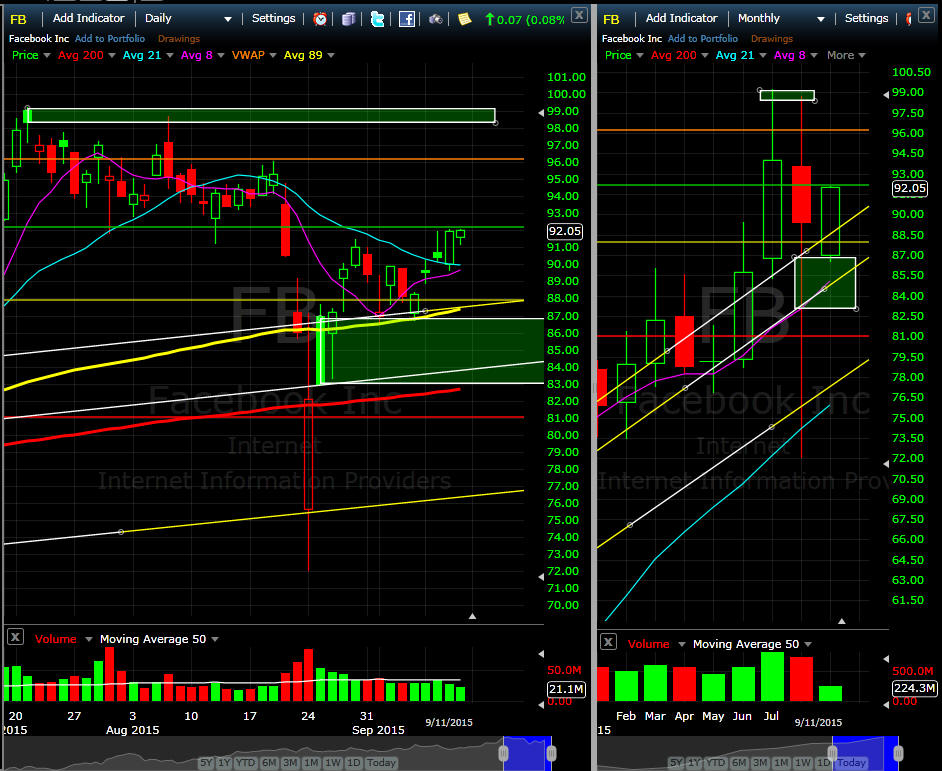Open Settings in the Daily chart

(273, 19)
